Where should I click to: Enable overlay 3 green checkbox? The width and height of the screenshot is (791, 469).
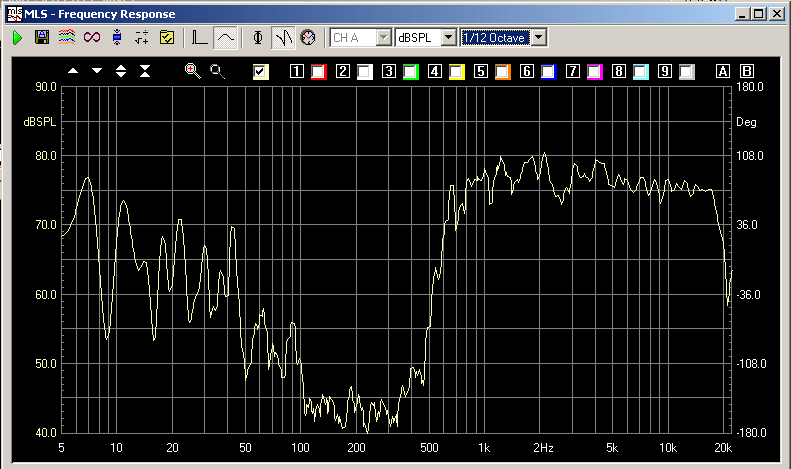point(410,71)
